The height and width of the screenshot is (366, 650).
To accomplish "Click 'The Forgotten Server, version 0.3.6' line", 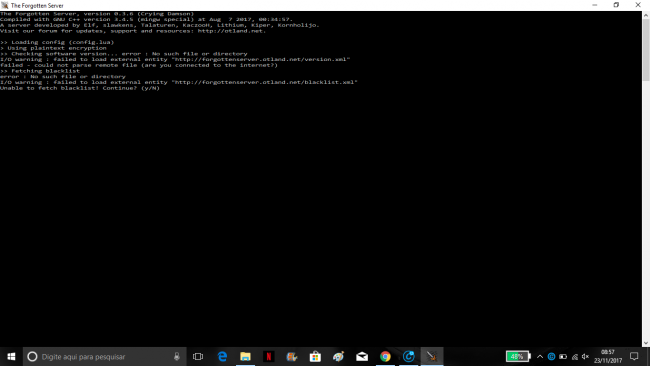I will [x=97, y=14].
